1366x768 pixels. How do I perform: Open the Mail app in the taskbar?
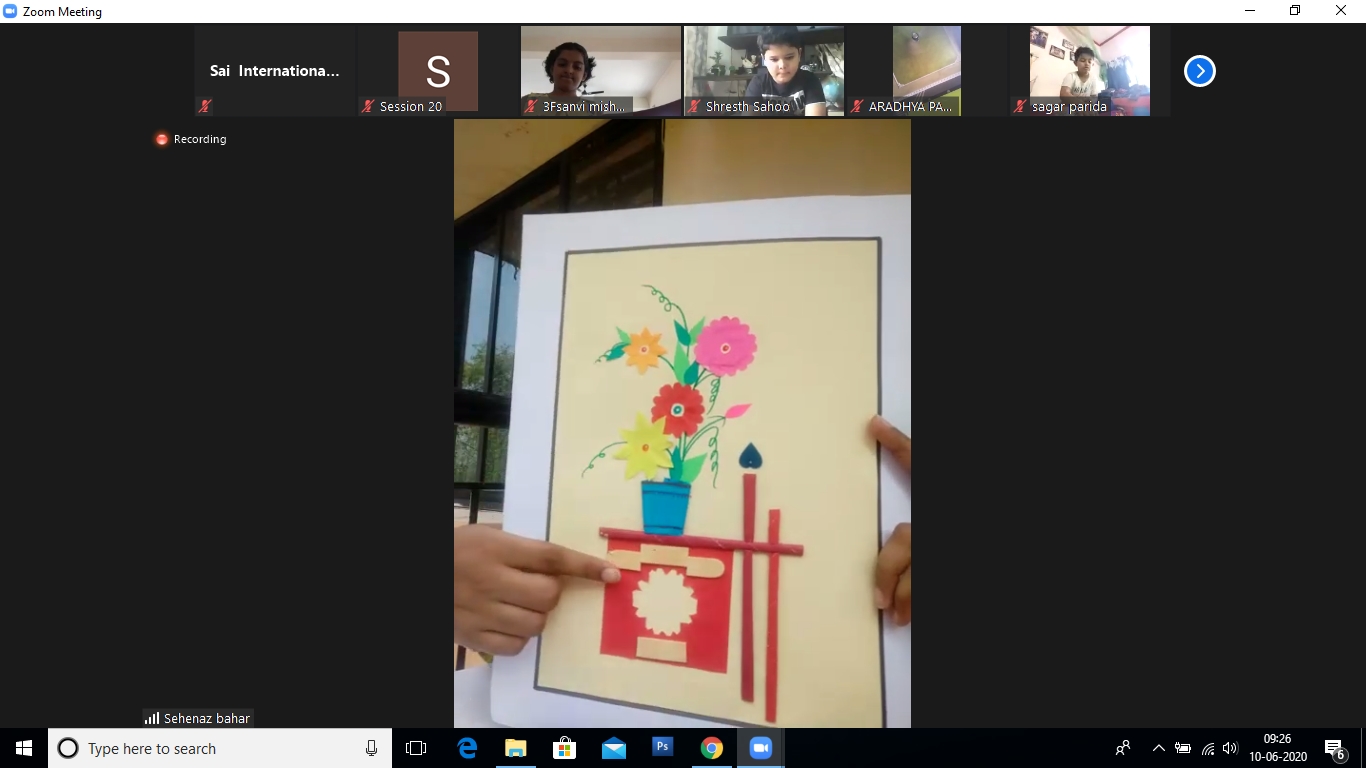coord(613,748)
